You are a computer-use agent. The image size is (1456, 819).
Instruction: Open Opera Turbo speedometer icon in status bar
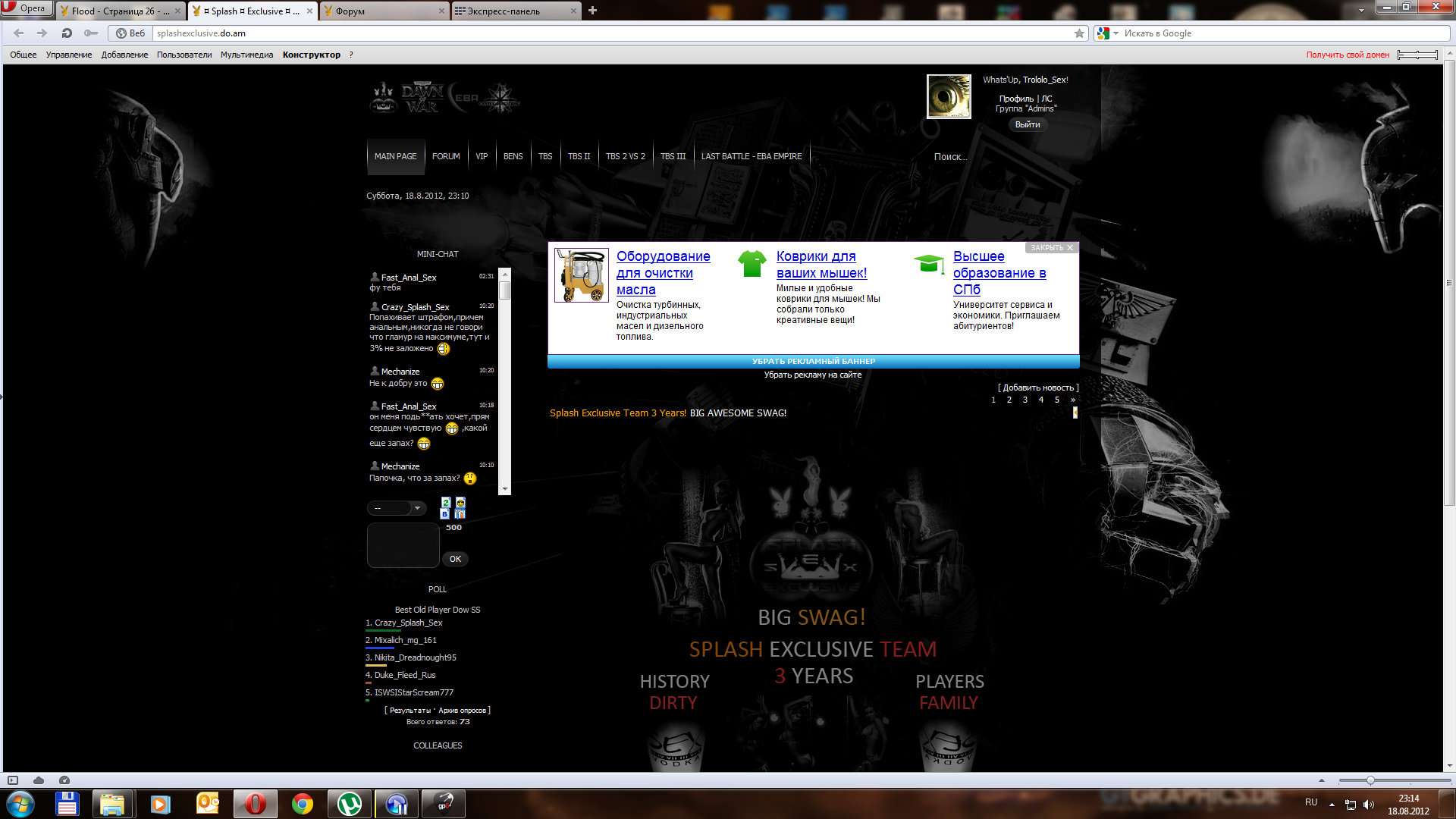coord(64,780)
